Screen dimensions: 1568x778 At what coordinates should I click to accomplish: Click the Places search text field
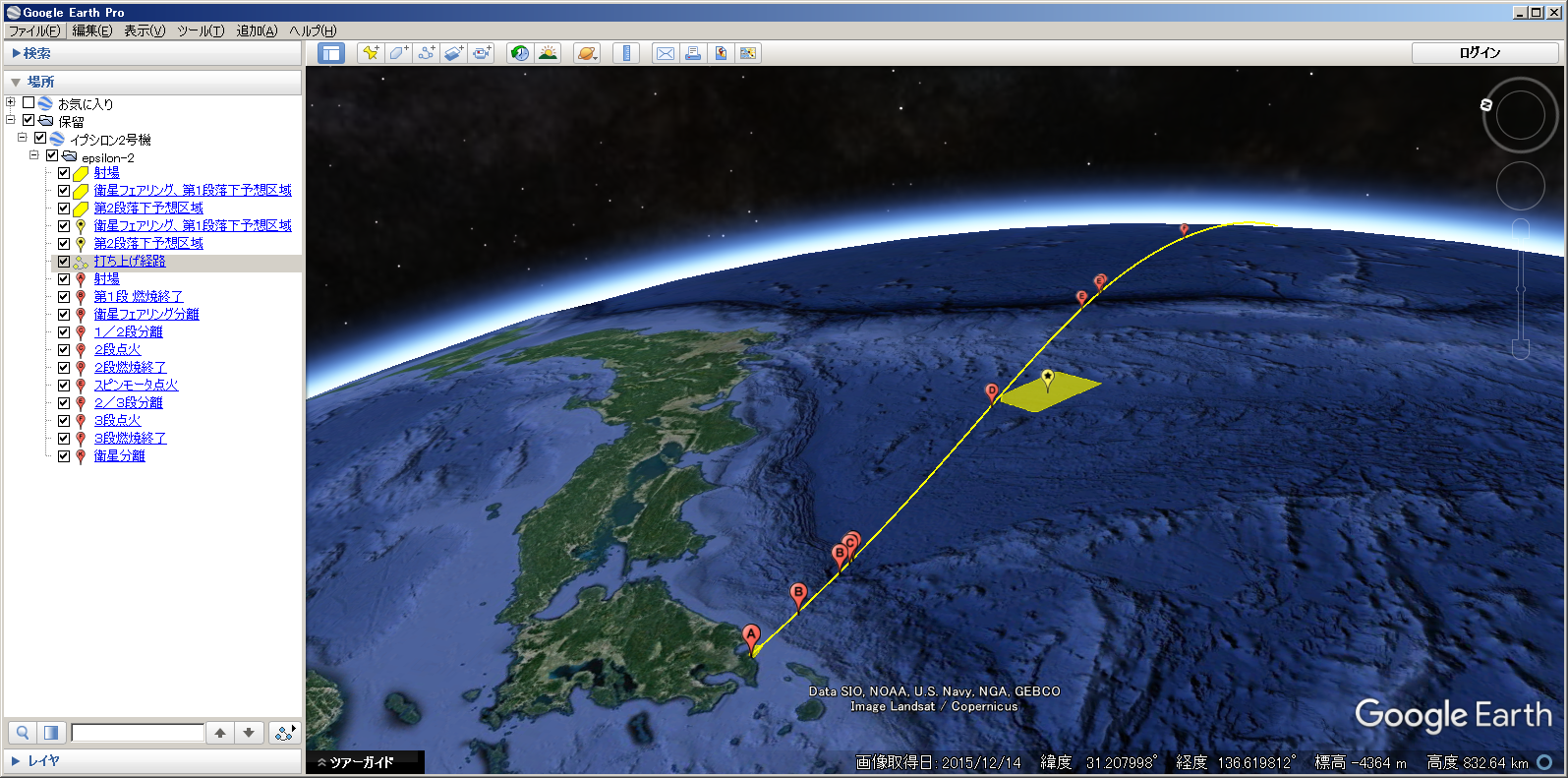point(138,733)
